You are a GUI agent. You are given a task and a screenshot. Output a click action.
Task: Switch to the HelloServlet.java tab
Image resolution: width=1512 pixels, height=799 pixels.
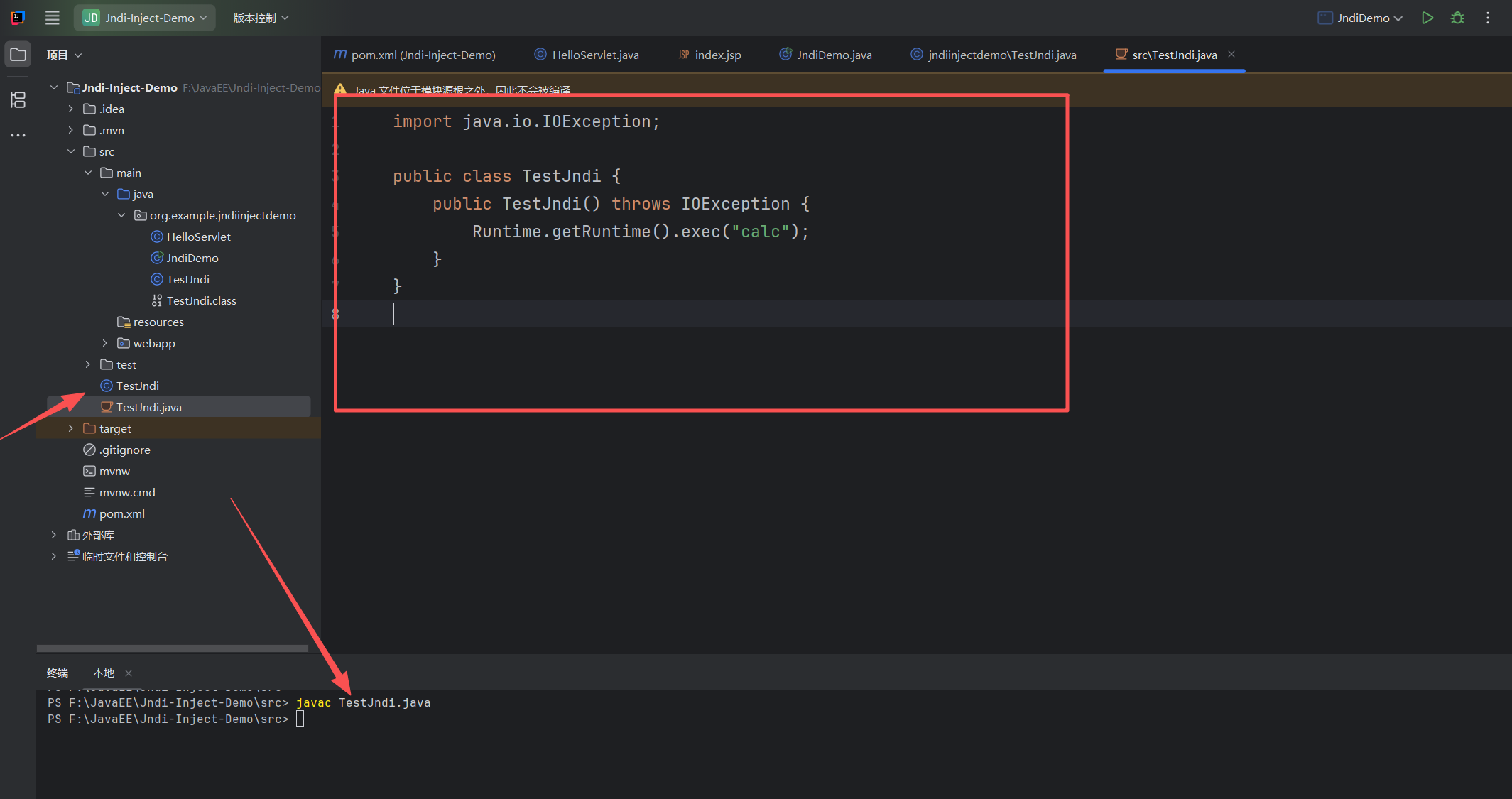point(587,55)
